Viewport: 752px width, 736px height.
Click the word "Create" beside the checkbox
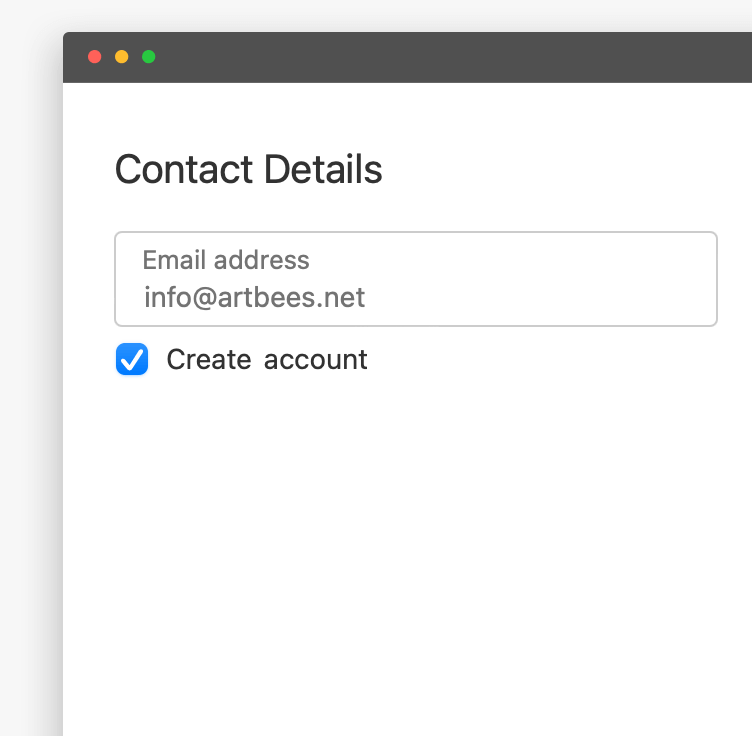click(x=209, y=359)
